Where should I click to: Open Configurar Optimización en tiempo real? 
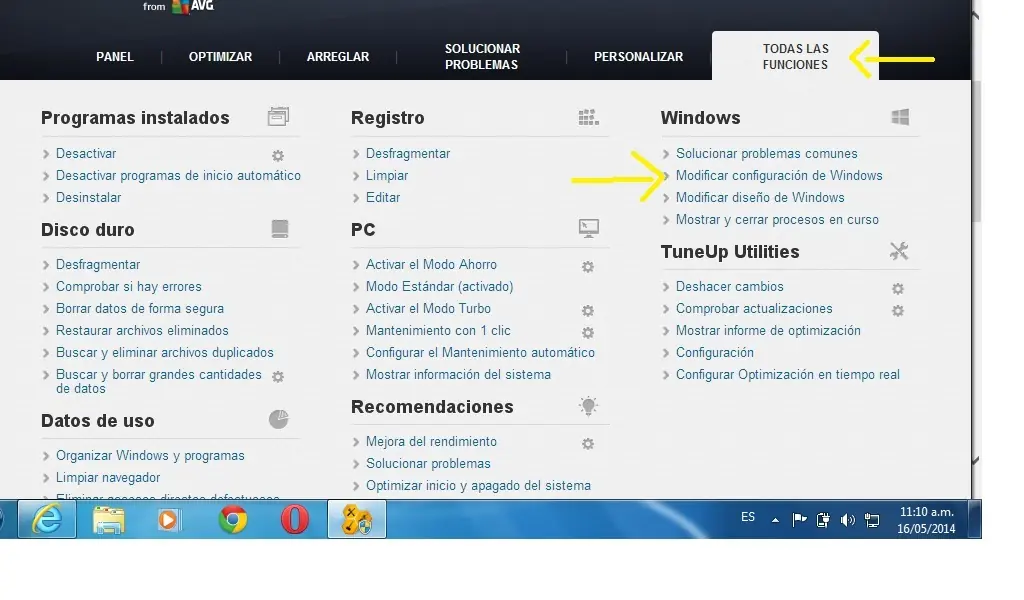(x=788, y=375)
